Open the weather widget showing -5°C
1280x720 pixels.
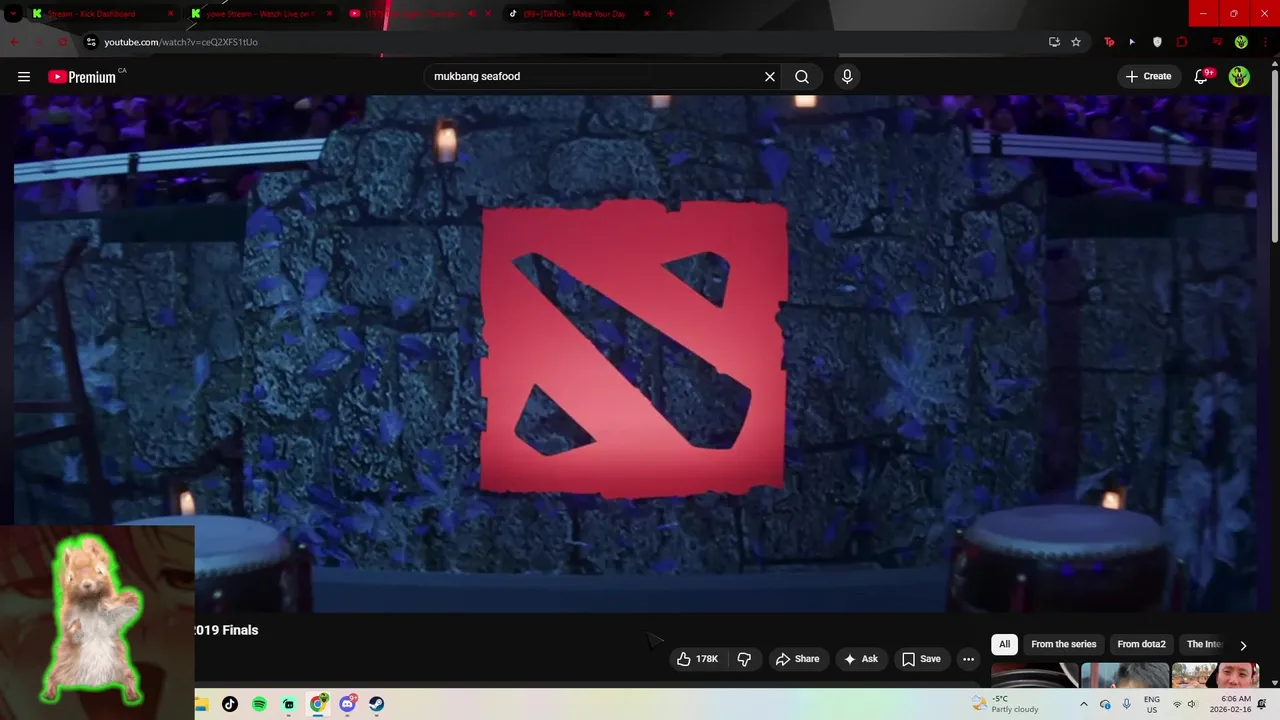(1005, 704)
